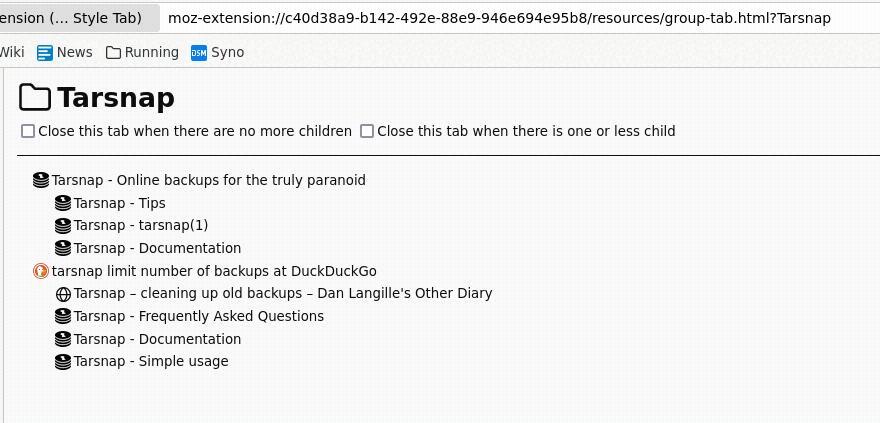This screenshot has height=423, width=880.
Task: Open the News bookmark
Action: pyautogui.click(x=74, y=52)
